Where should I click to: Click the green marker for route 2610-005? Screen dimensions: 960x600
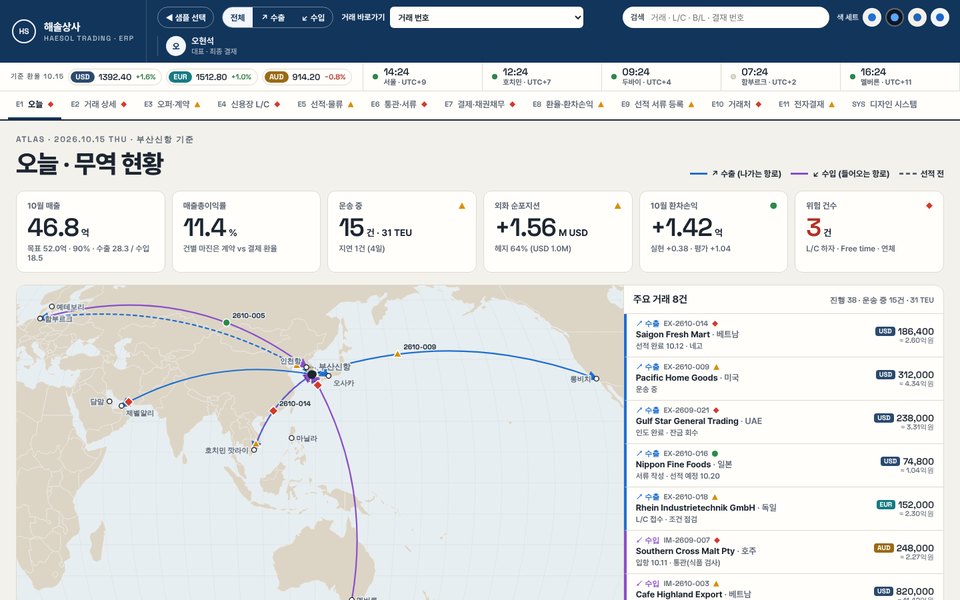227,323
